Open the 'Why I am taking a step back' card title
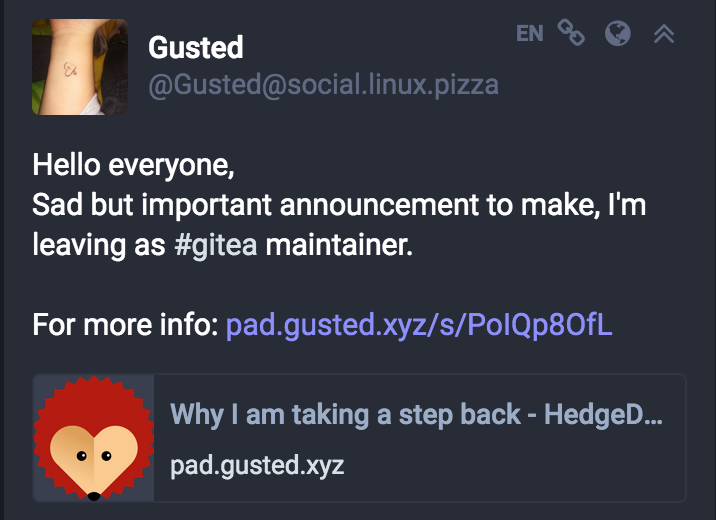The image size is (716, 520). tap(416, 415)
